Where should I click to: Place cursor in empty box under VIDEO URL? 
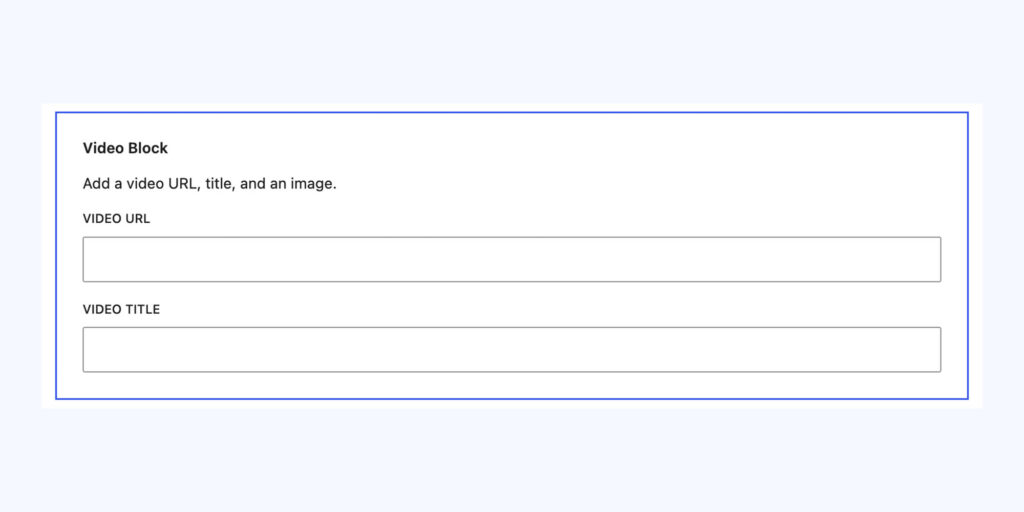(x=511, y=259)
